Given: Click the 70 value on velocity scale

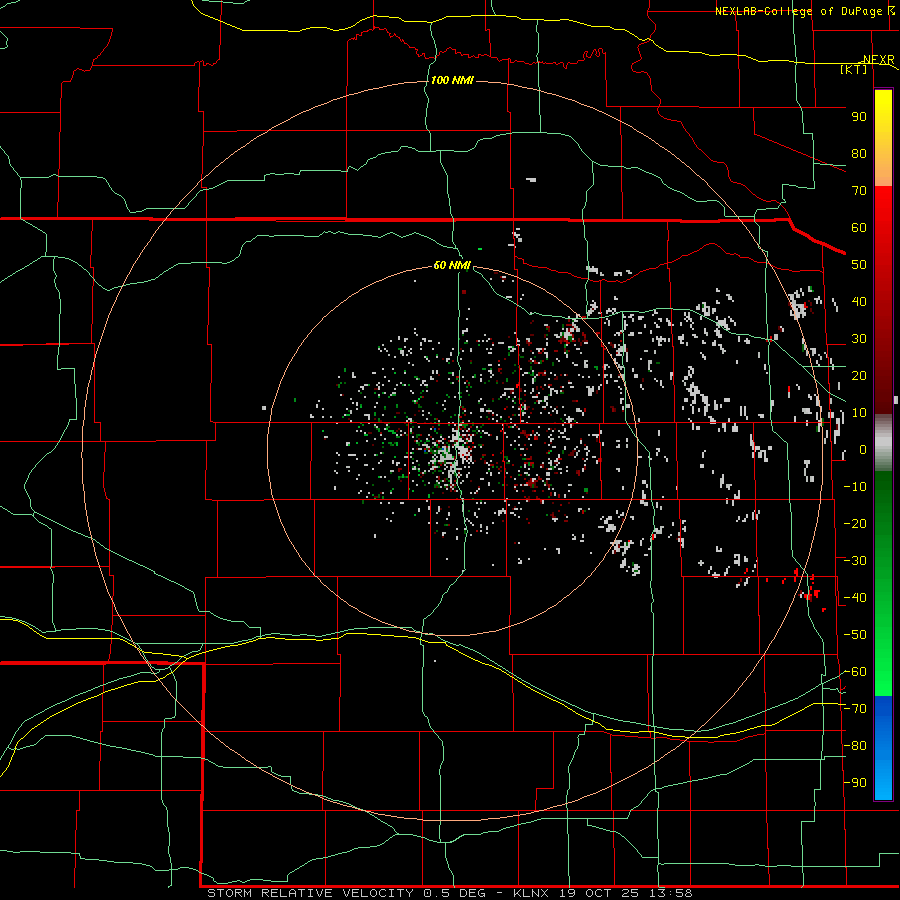Looking at the screenshot, I should click(x=859, y=191).
